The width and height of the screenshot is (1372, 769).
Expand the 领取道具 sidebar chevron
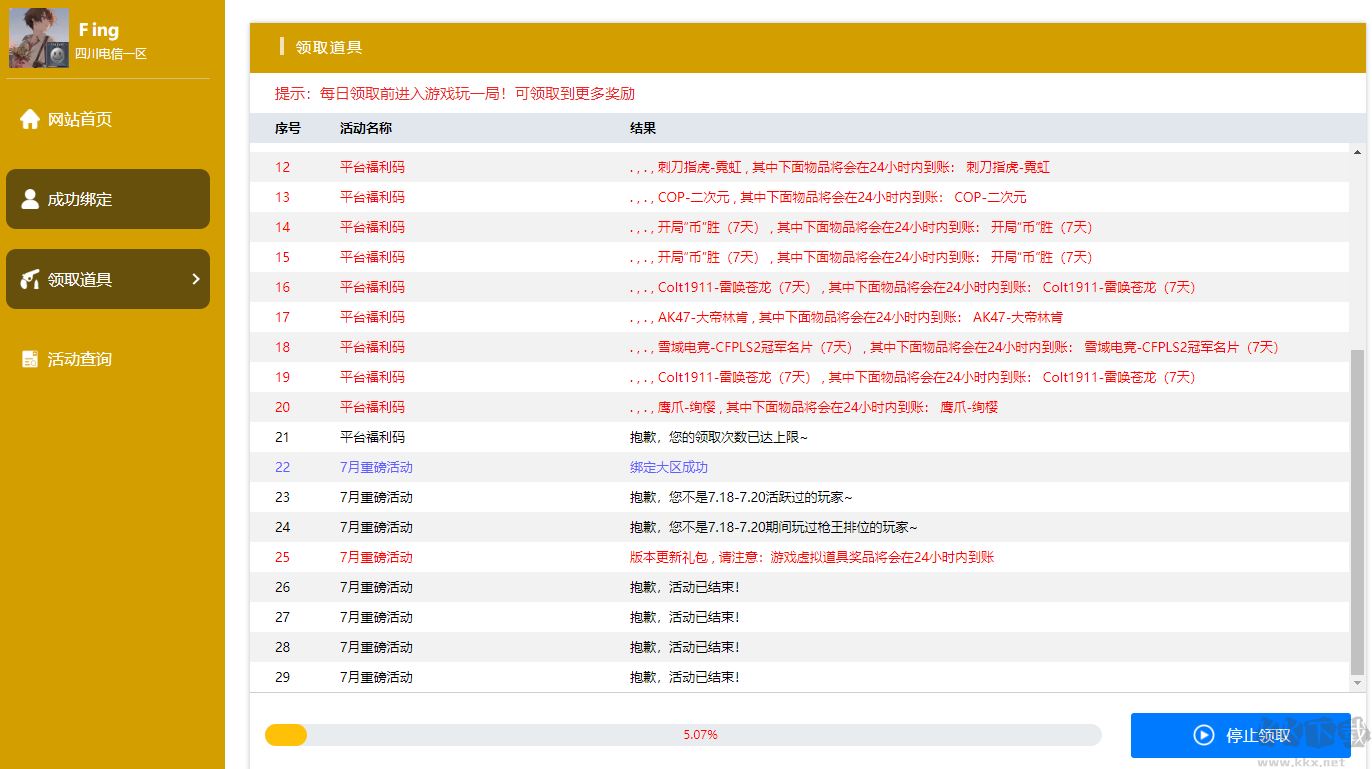tap(196, 279)
